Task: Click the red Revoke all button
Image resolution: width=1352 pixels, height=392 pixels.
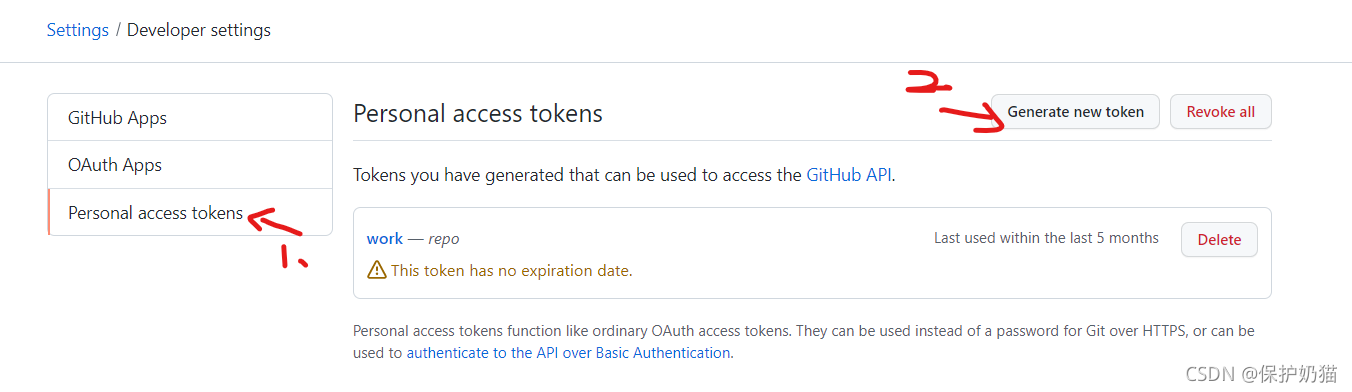Action: coord(1220,112)
